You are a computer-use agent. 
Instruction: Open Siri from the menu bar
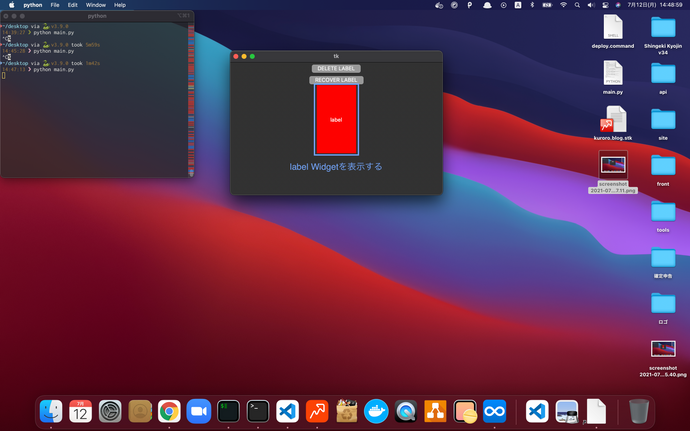[x=618, y=5]
